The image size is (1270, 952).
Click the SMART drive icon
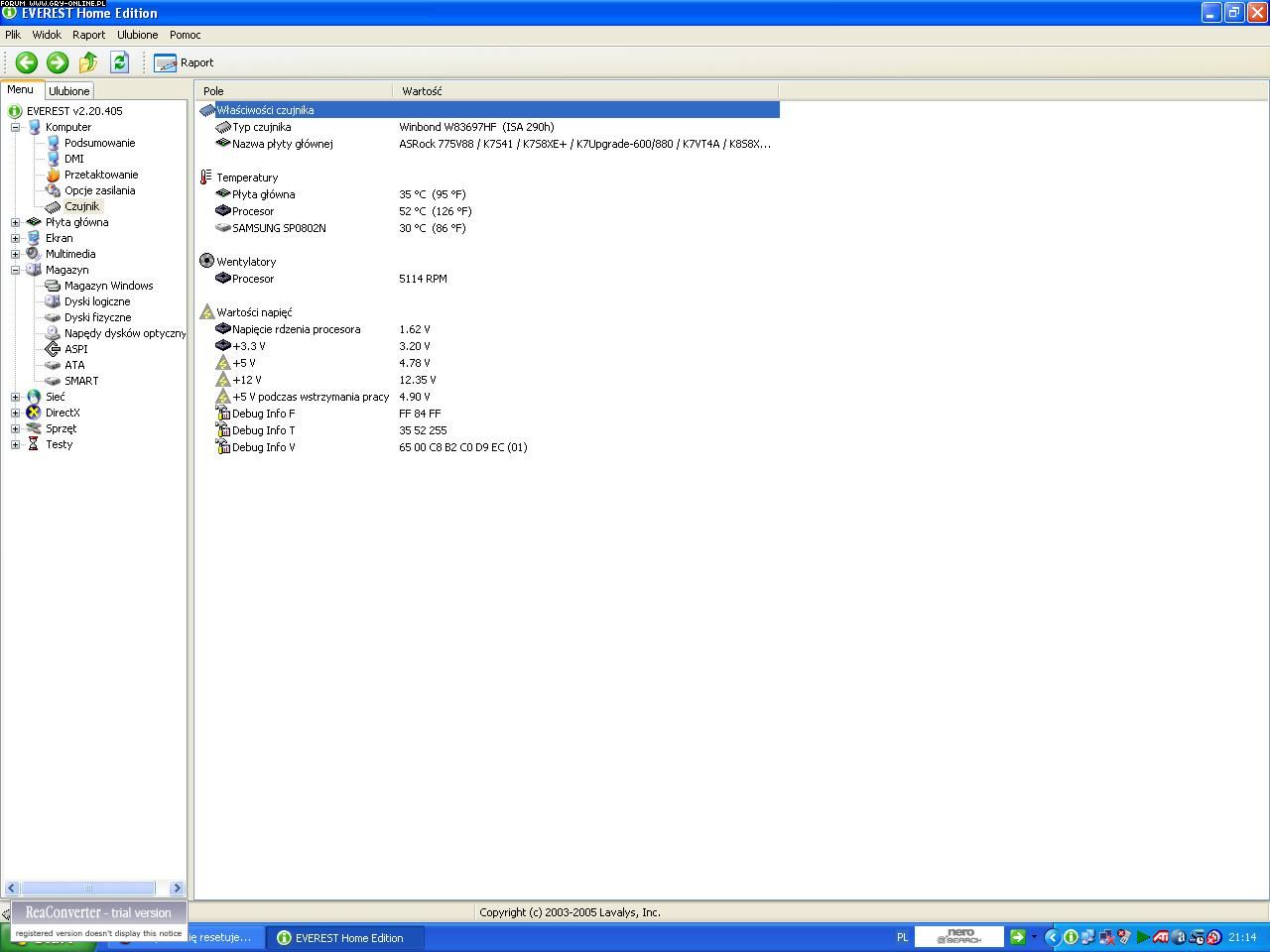[53, 381]
